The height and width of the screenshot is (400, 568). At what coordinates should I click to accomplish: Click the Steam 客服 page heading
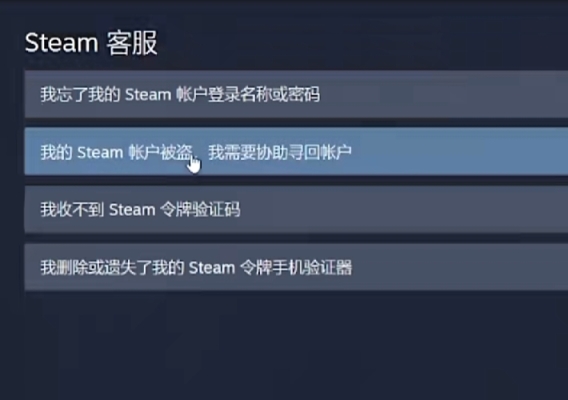click(91, 43)
